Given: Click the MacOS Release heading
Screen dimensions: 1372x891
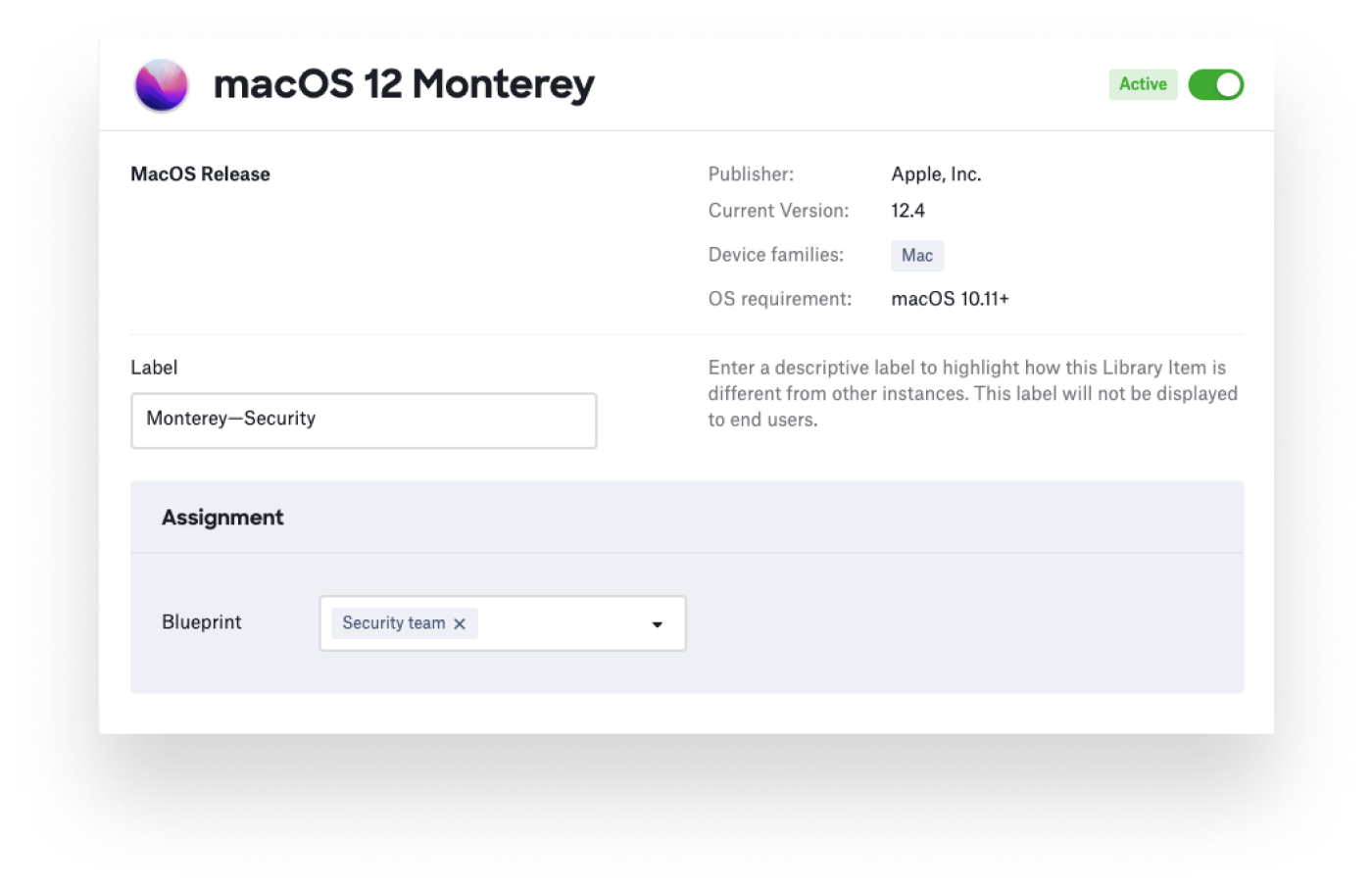Looking at the screenshot, I should tap(200, 174).
